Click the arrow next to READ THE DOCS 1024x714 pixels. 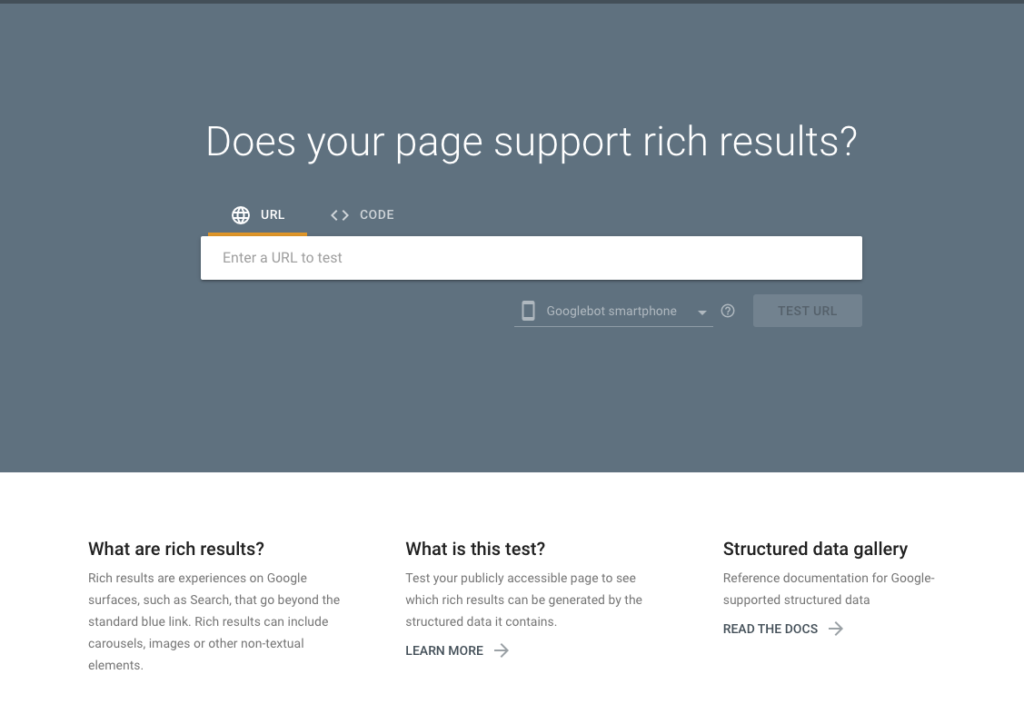[x=835, y=628]
